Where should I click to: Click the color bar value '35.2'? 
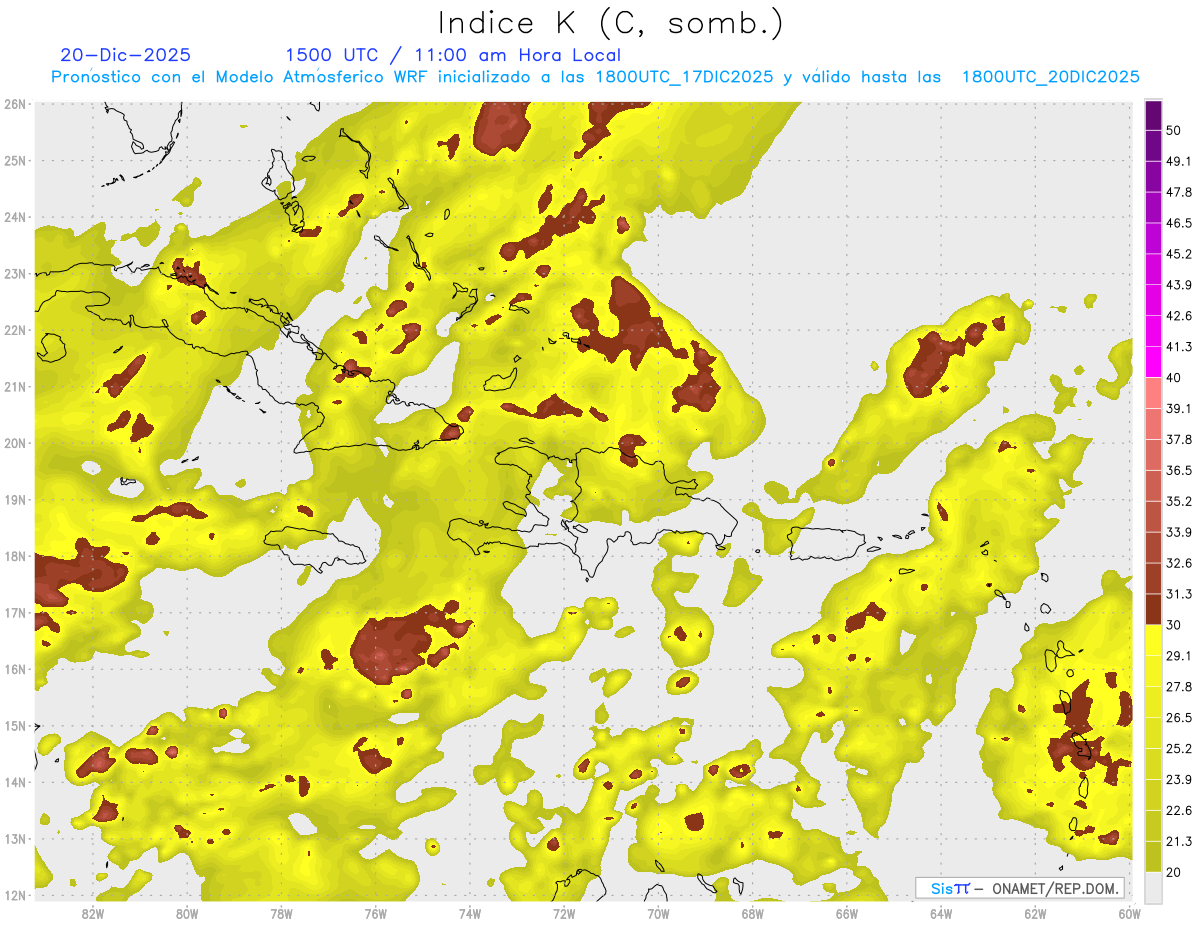1178,501
